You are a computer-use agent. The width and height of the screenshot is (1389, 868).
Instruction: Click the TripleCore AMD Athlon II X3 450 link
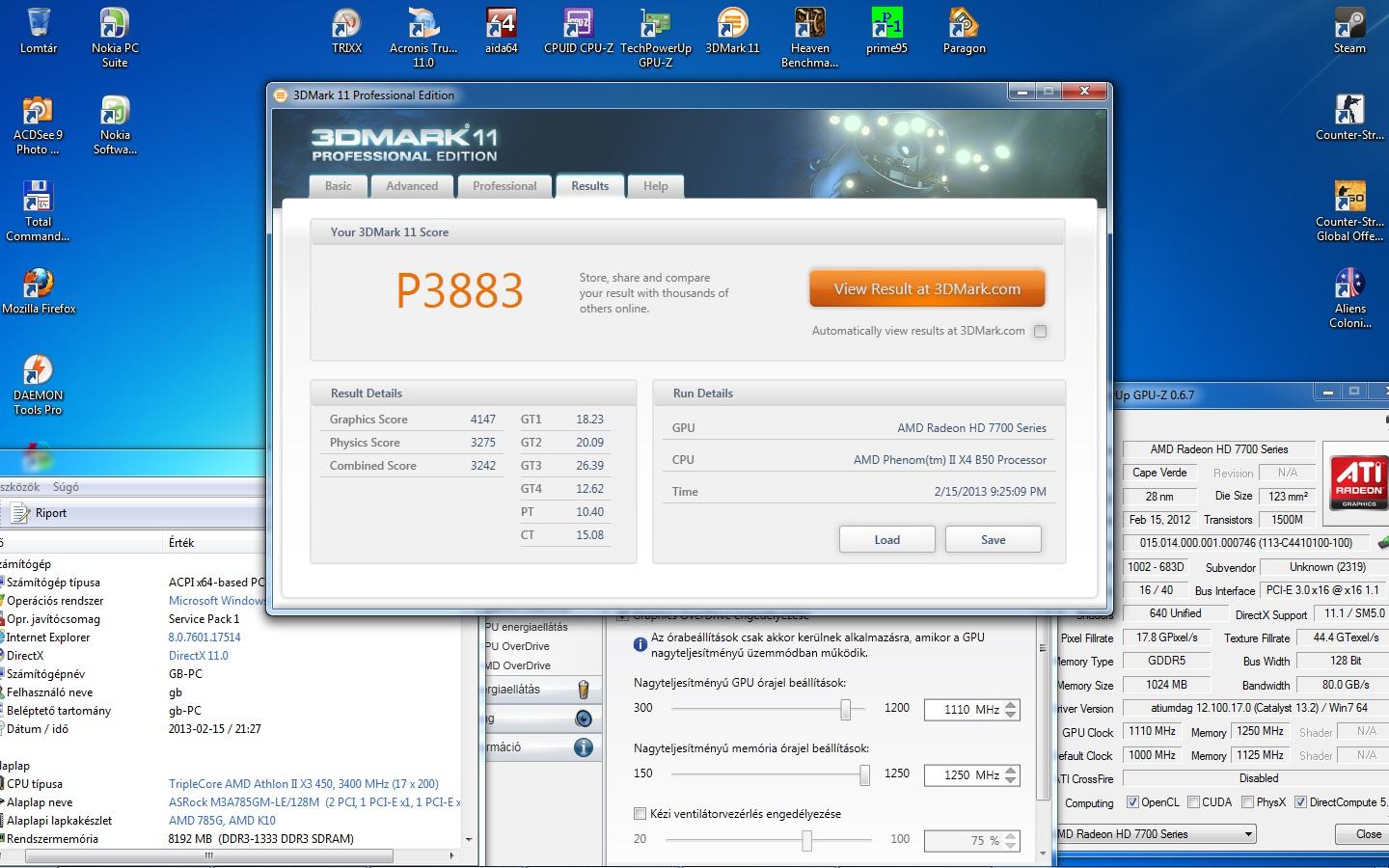pos(304,784)
